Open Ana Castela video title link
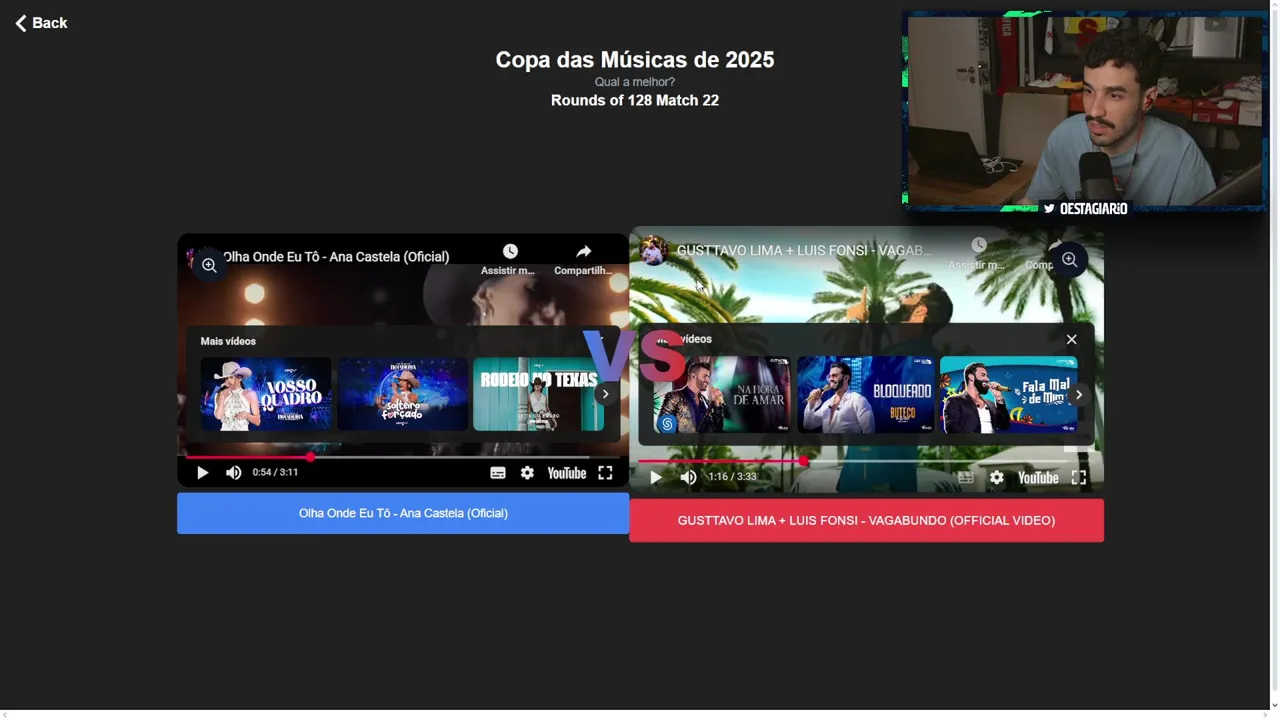1280x720 pixels. click(336, 257)
